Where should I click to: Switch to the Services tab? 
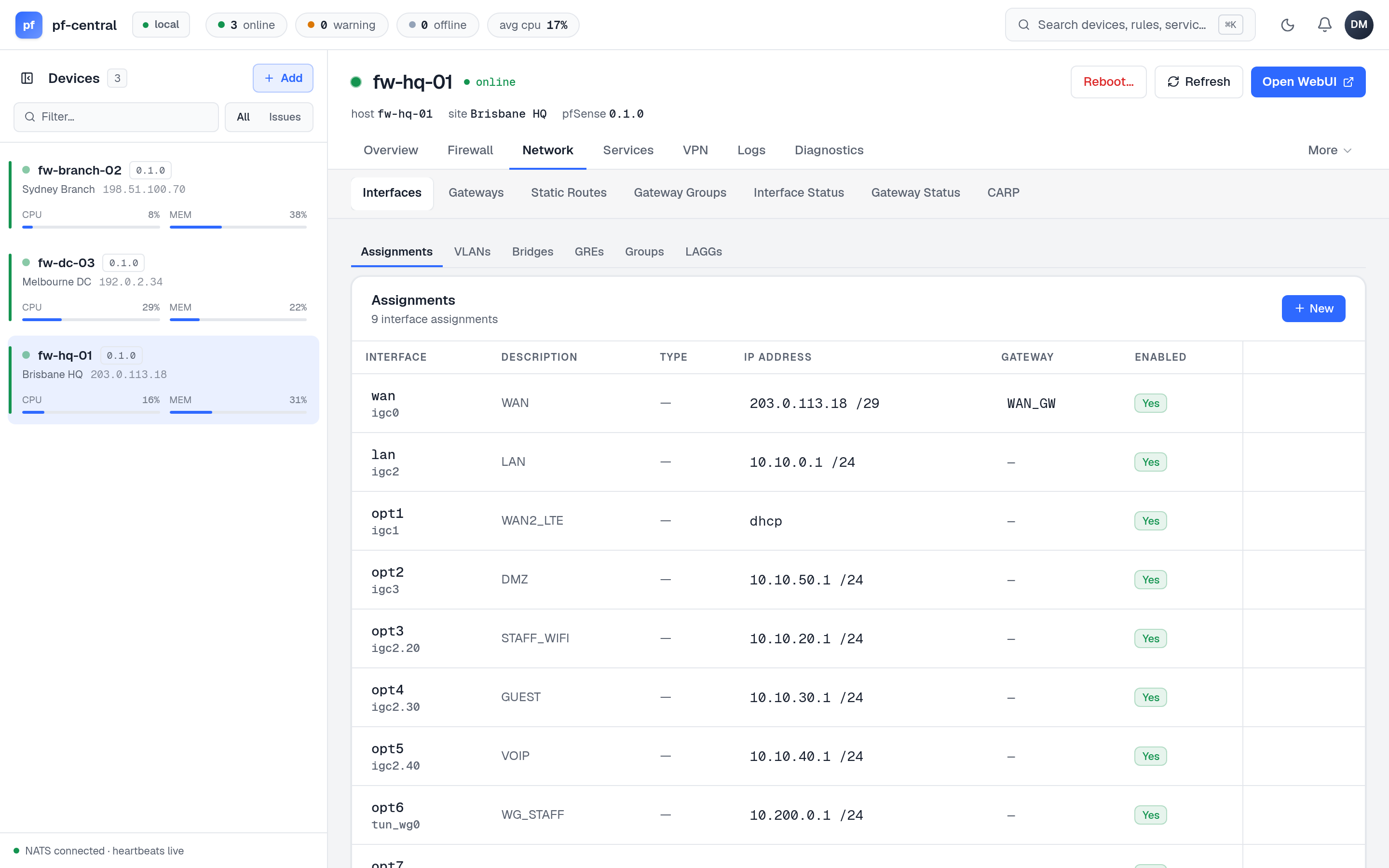628,150
